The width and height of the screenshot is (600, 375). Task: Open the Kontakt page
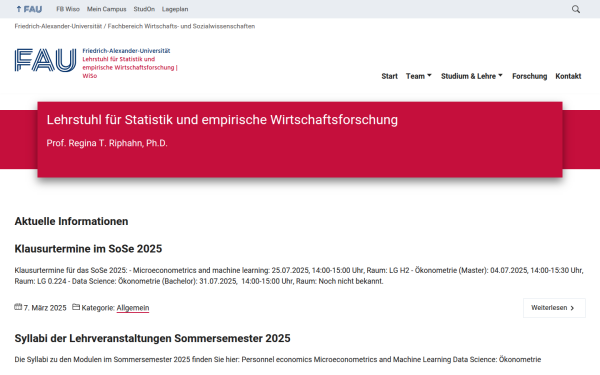click(568, 76)
